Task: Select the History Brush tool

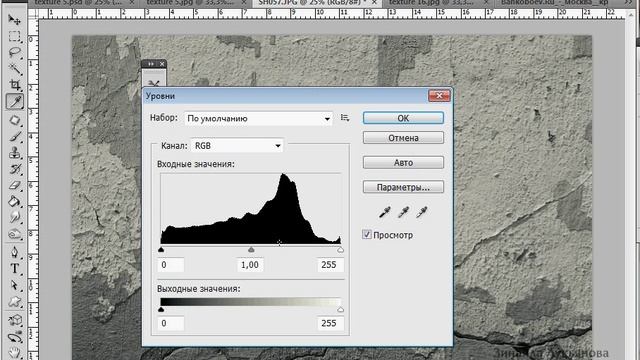Action: pyautogui.click(x=15, y=169)
